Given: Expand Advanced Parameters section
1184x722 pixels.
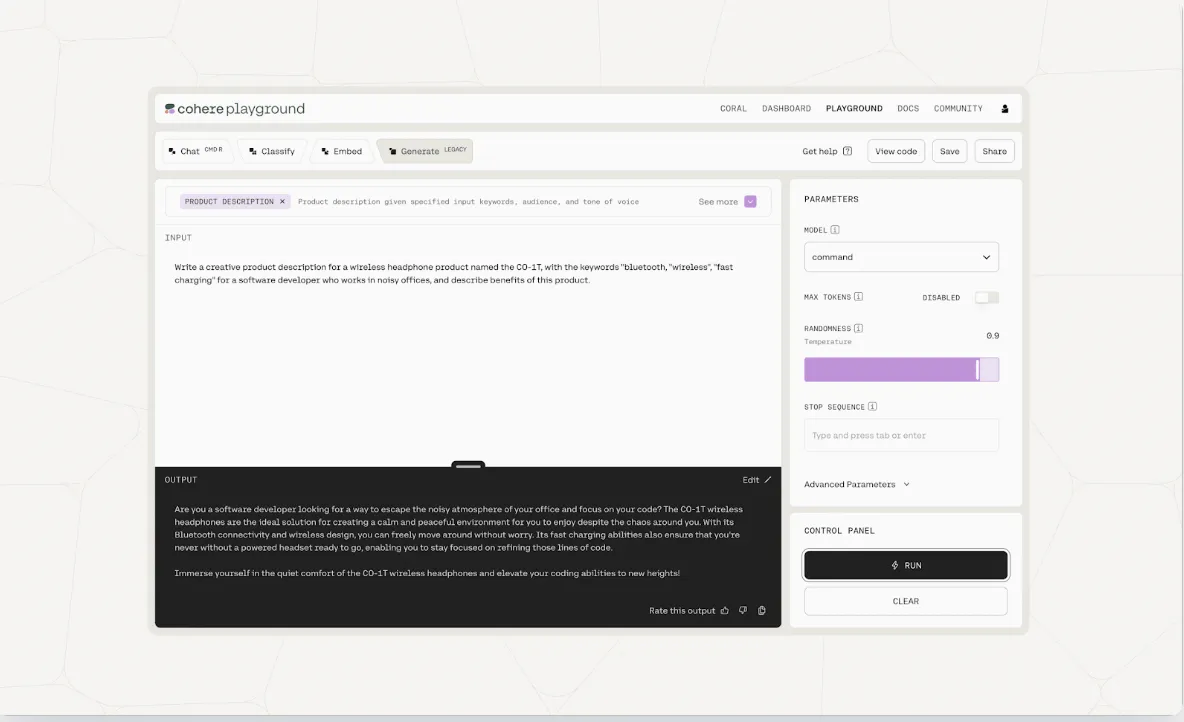Looking at the screenshot, I should 857,484.
